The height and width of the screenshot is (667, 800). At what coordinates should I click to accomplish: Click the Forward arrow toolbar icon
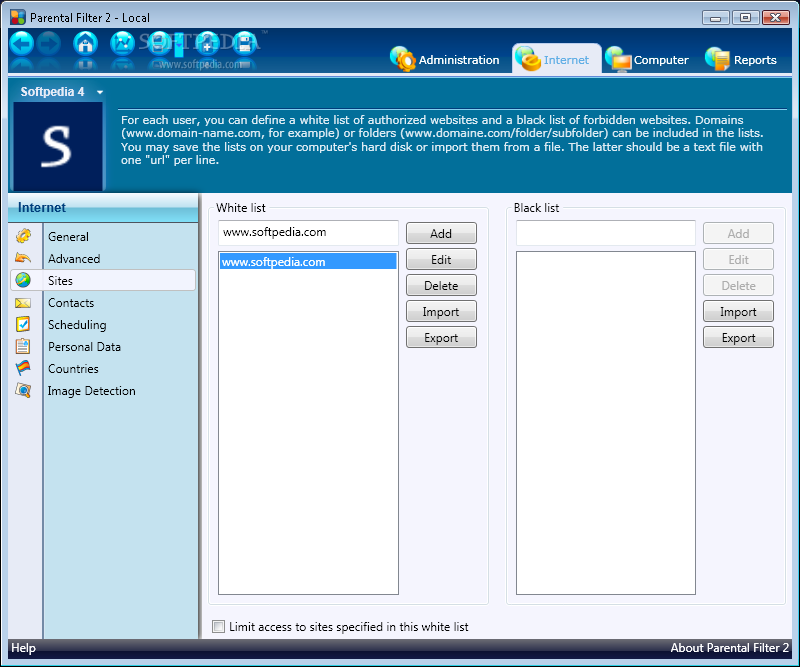tap(49, 44)
